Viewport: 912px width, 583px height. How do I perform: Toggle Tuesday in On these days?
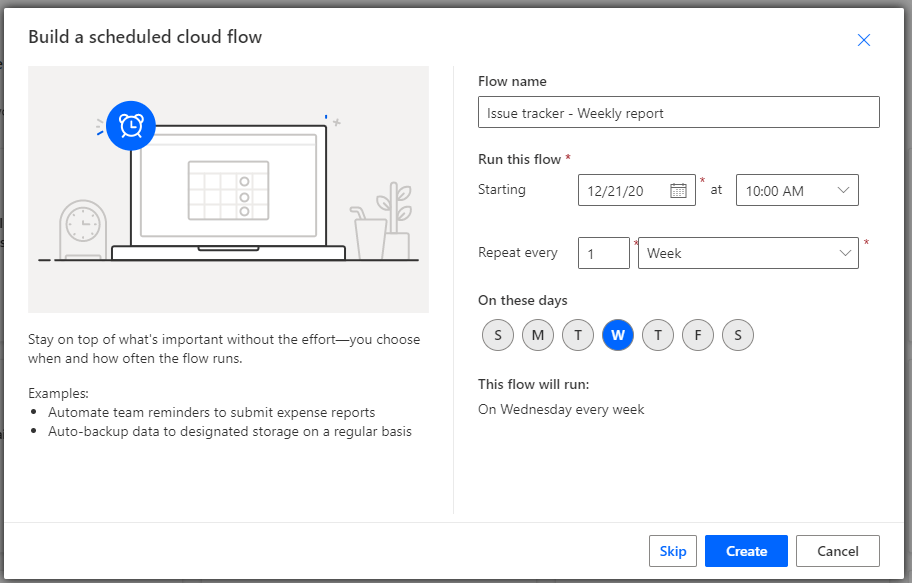(578, 335)
